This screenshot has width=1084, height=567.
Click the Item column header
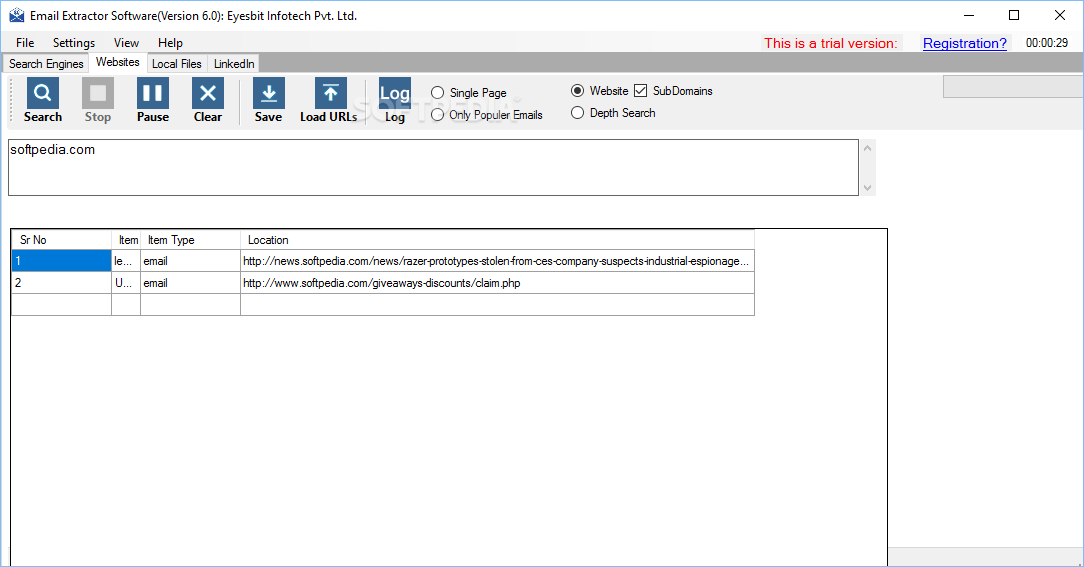coord(127,240)
